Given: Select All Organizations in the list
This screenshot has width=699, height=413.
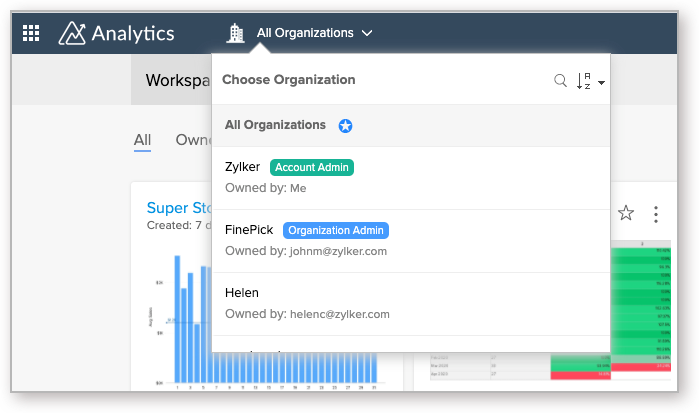Looking at the screenshot, I should [275, 125].
